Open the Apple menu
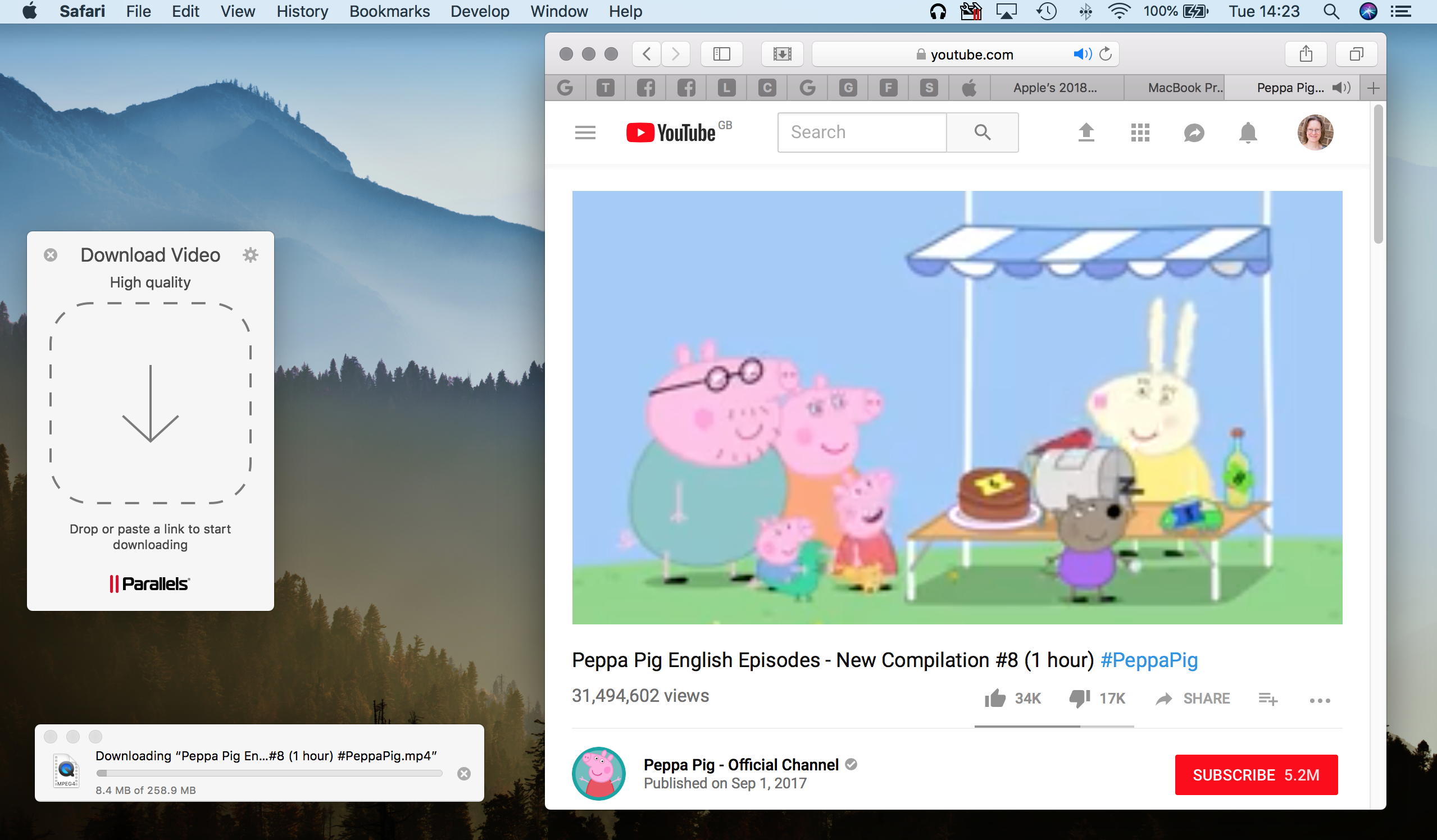 (x=30, y=11)
